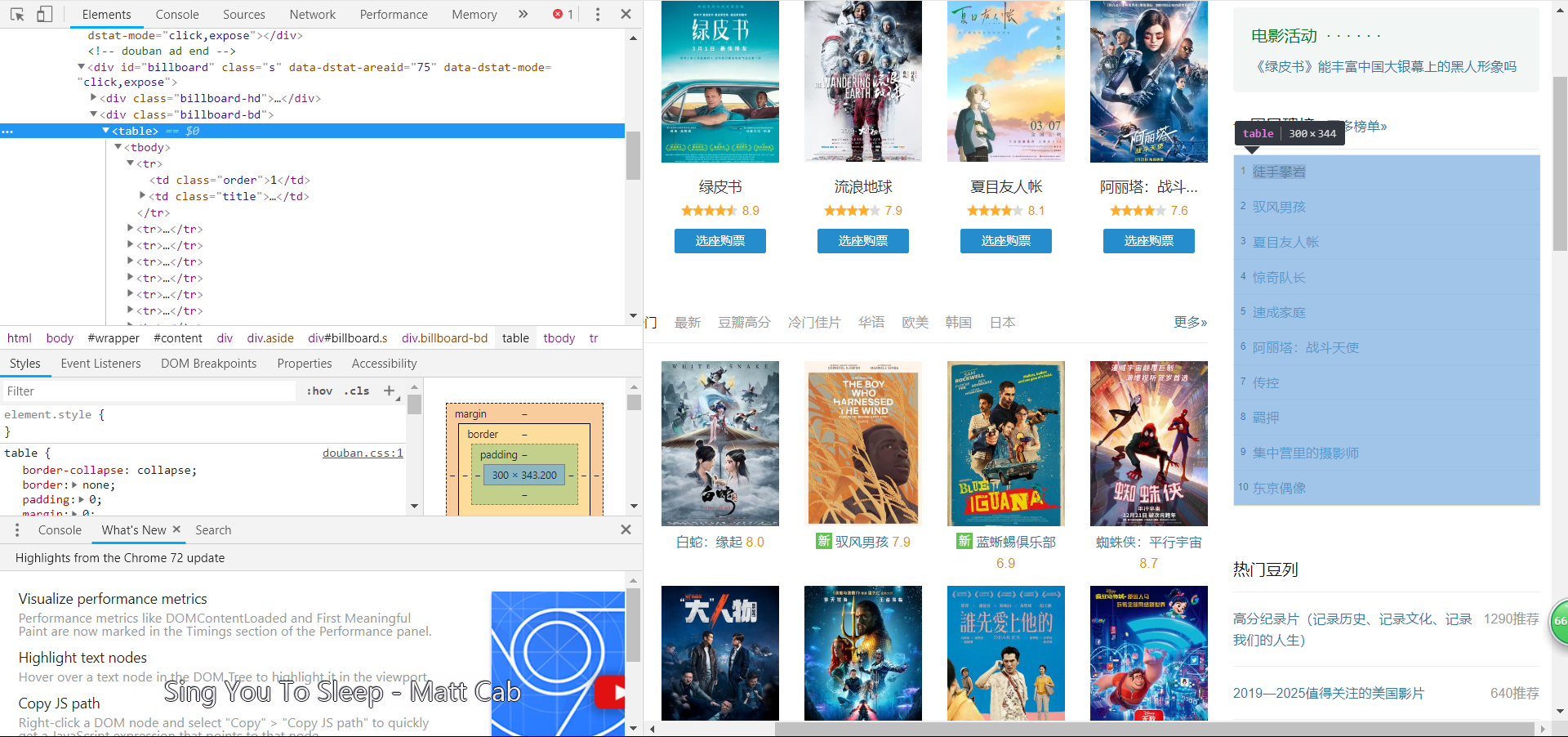Toggle the :hov element state pane

coord(319,391)
